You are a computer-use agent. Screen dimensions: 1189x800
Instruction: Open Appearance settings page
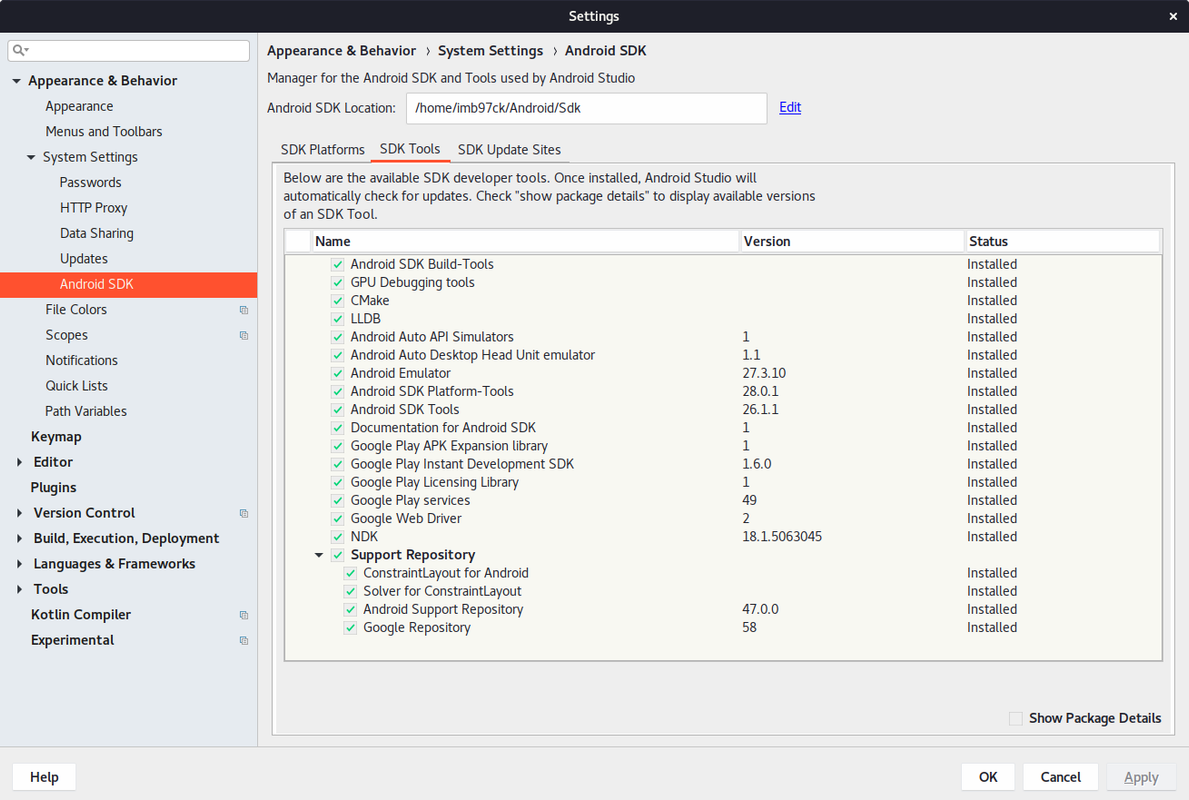click(79, 106)
